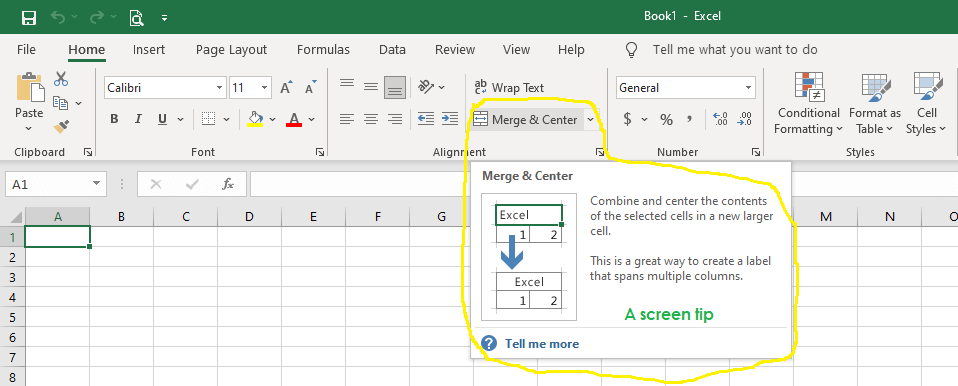Screen dimensions: 958x386
Task: Click the Tell me what you want to do box
Action: pyautogui.click(x=735, y=49)
